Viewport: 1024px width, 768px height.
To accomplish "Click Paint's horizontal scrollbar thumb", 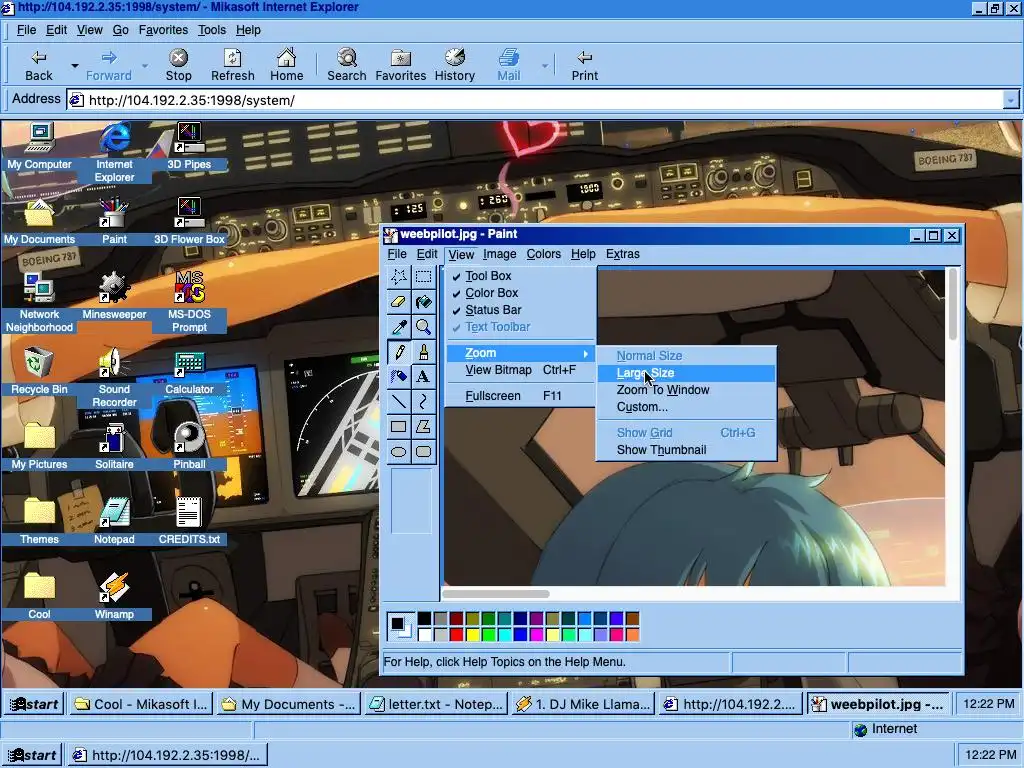I will (496, 594).
